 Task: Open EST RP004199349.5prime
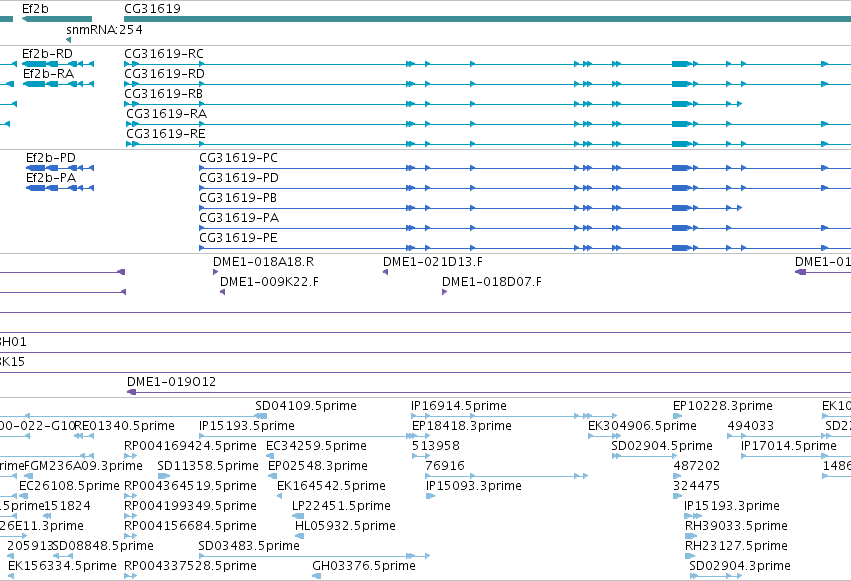click(x=190, y=506)
